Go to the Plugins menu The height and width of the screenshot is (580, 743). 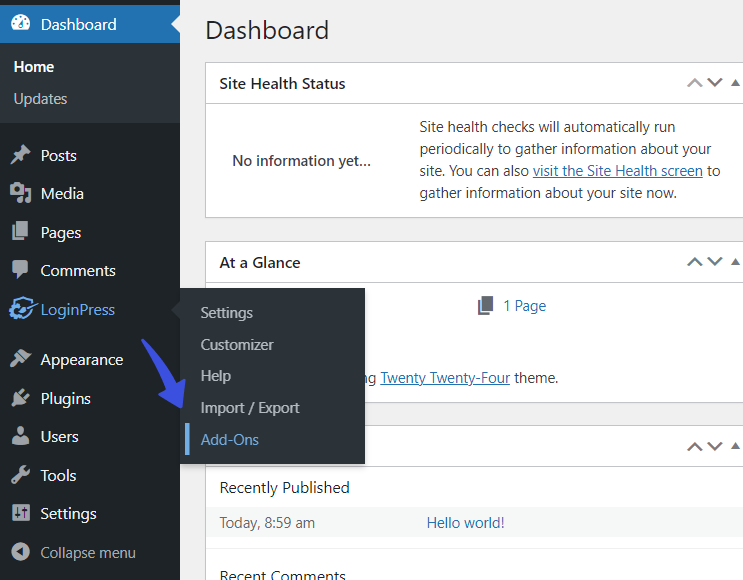(x=90, y=399)
